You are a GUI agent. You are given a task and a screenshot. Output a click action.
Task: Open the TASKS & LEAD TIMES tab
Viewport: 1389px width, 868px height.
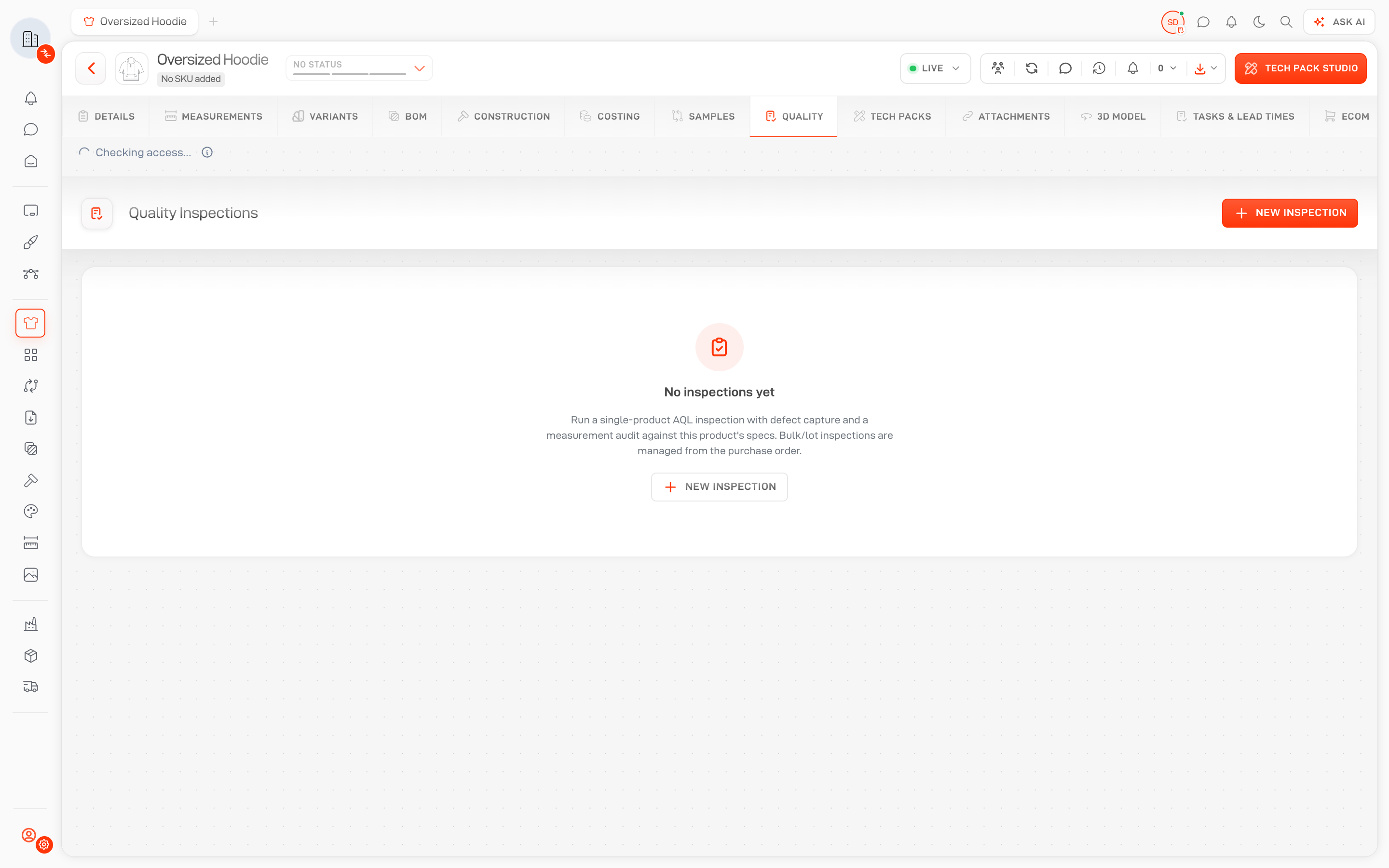(1235, 117)
